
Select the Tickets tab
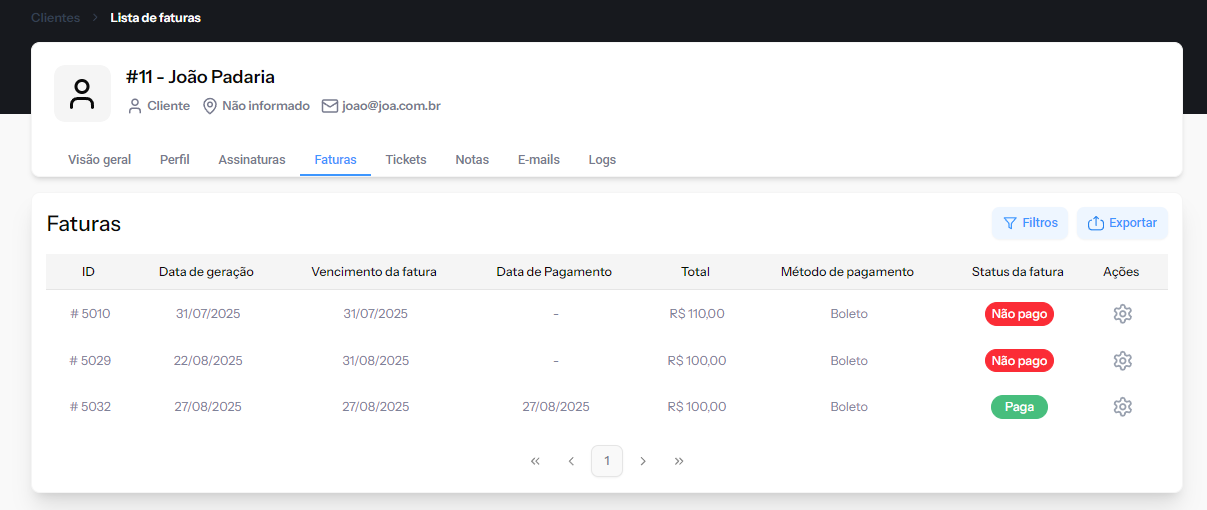(406, 160)
